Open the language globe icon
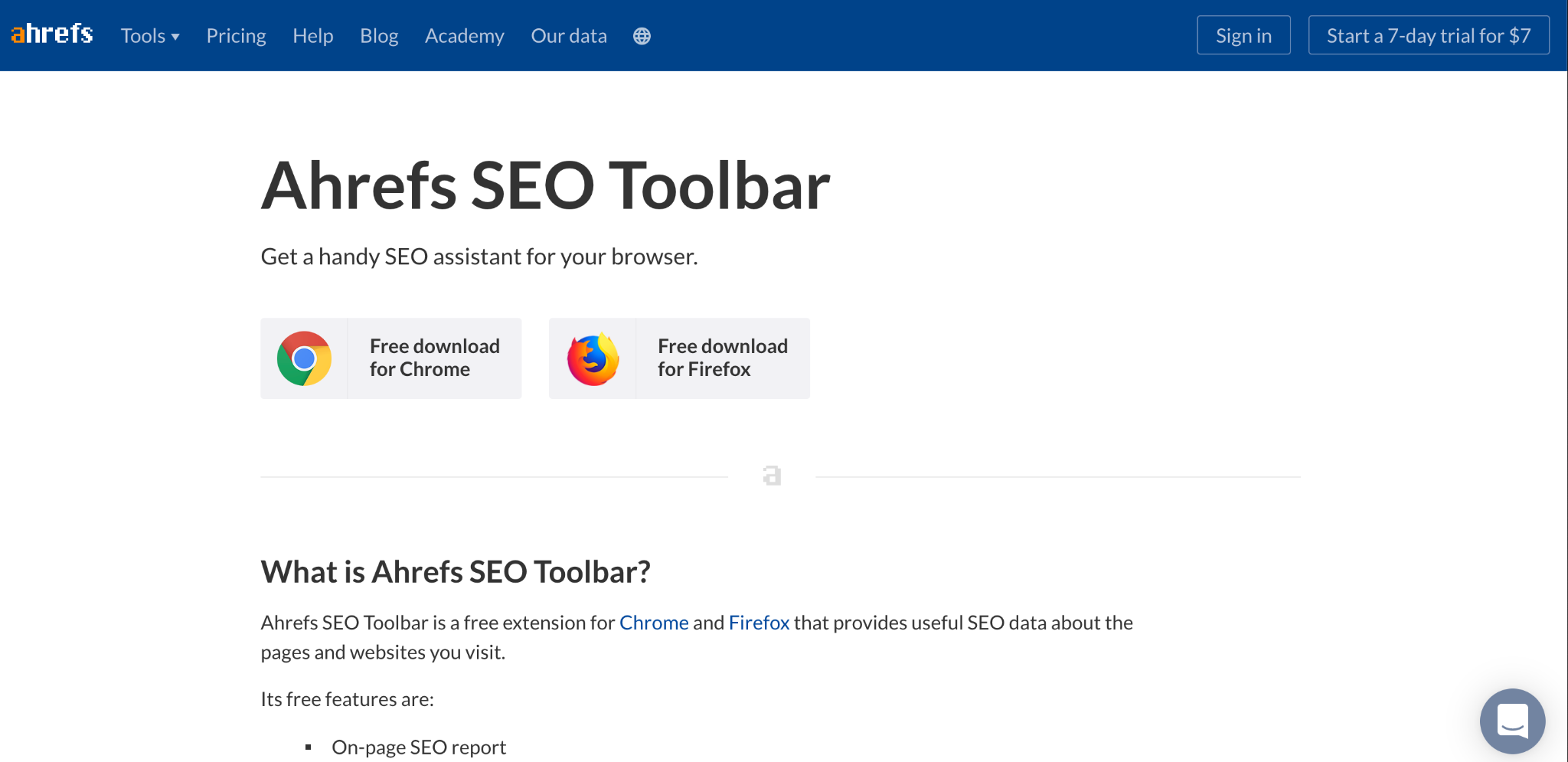The height and width of the screenshot is (762, 1568). (x=642, y=36)
